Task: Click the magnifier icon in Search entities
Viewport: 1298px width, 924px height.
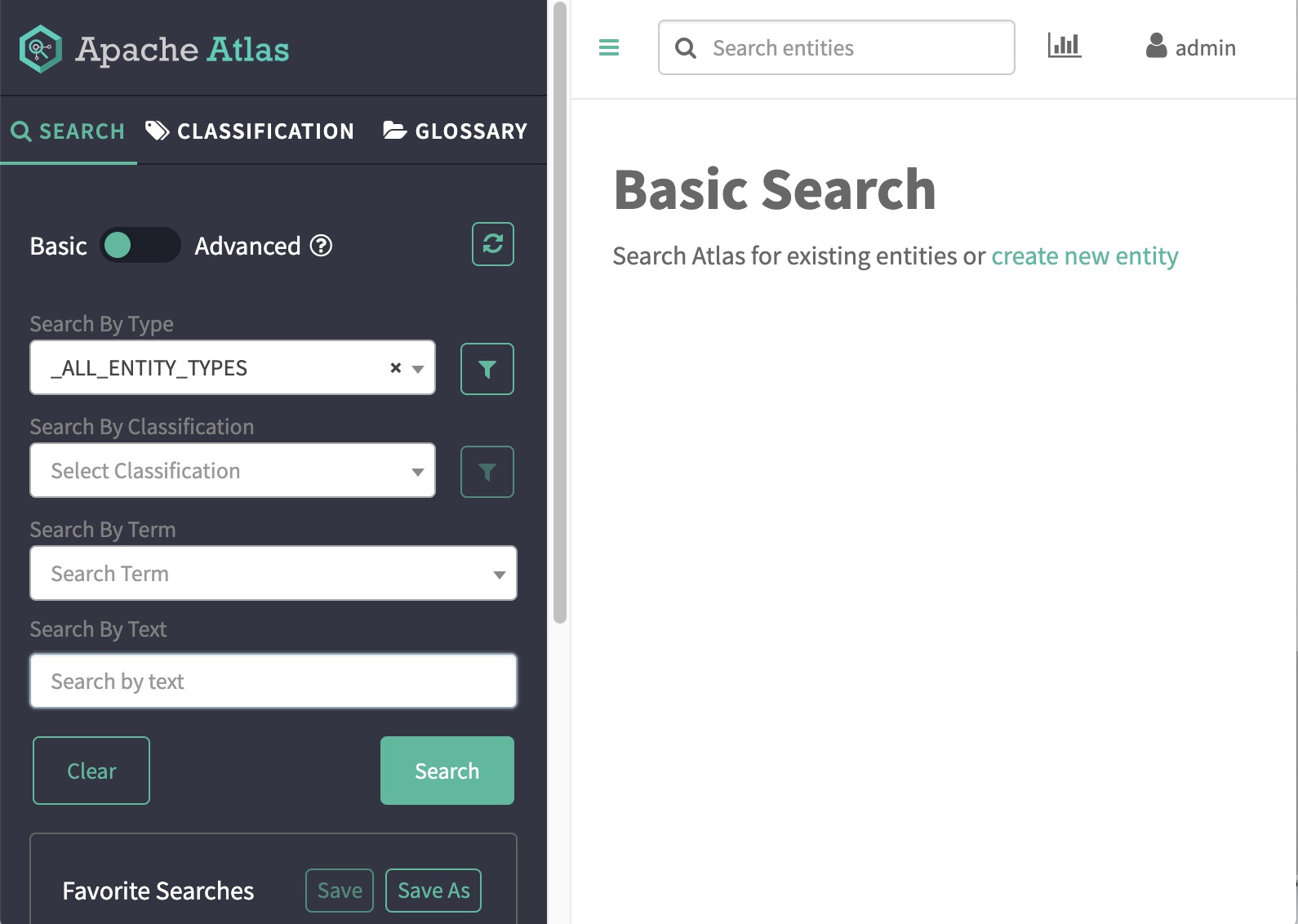Action: pos(686,48)
